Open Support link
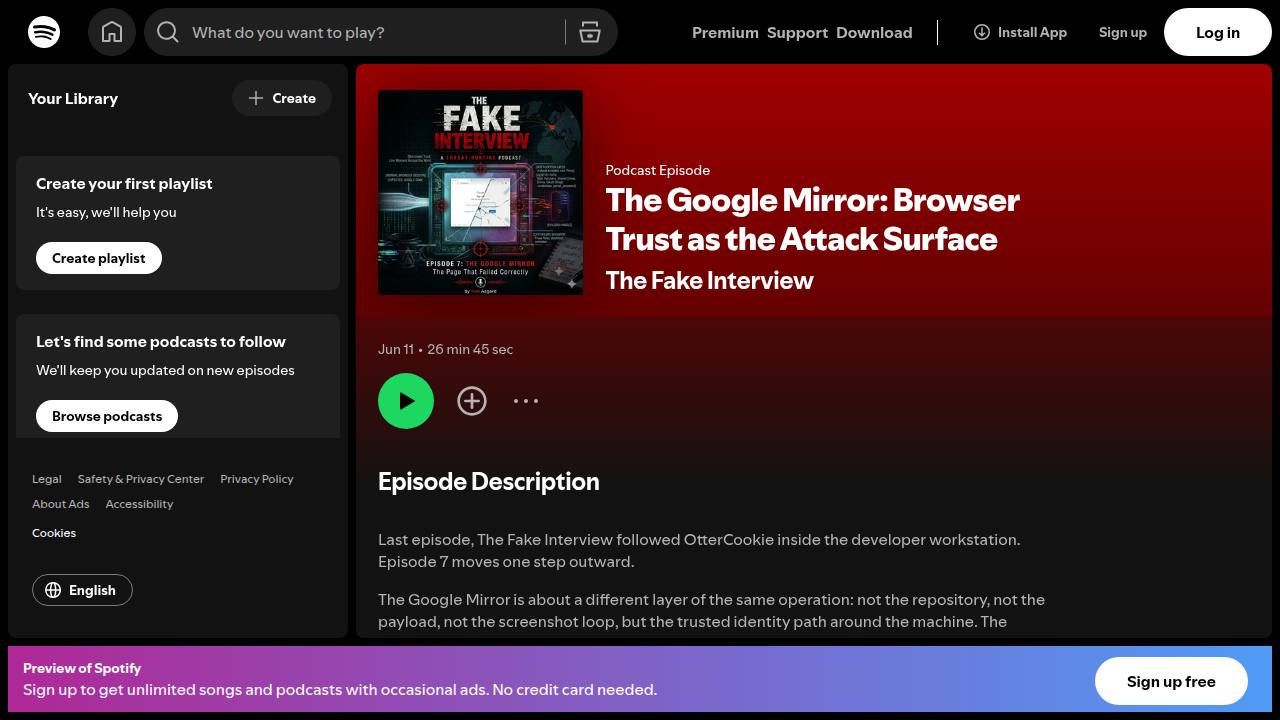Image resolution: width=1280 pixels, height=720 pixels. [x=797, y=32]
